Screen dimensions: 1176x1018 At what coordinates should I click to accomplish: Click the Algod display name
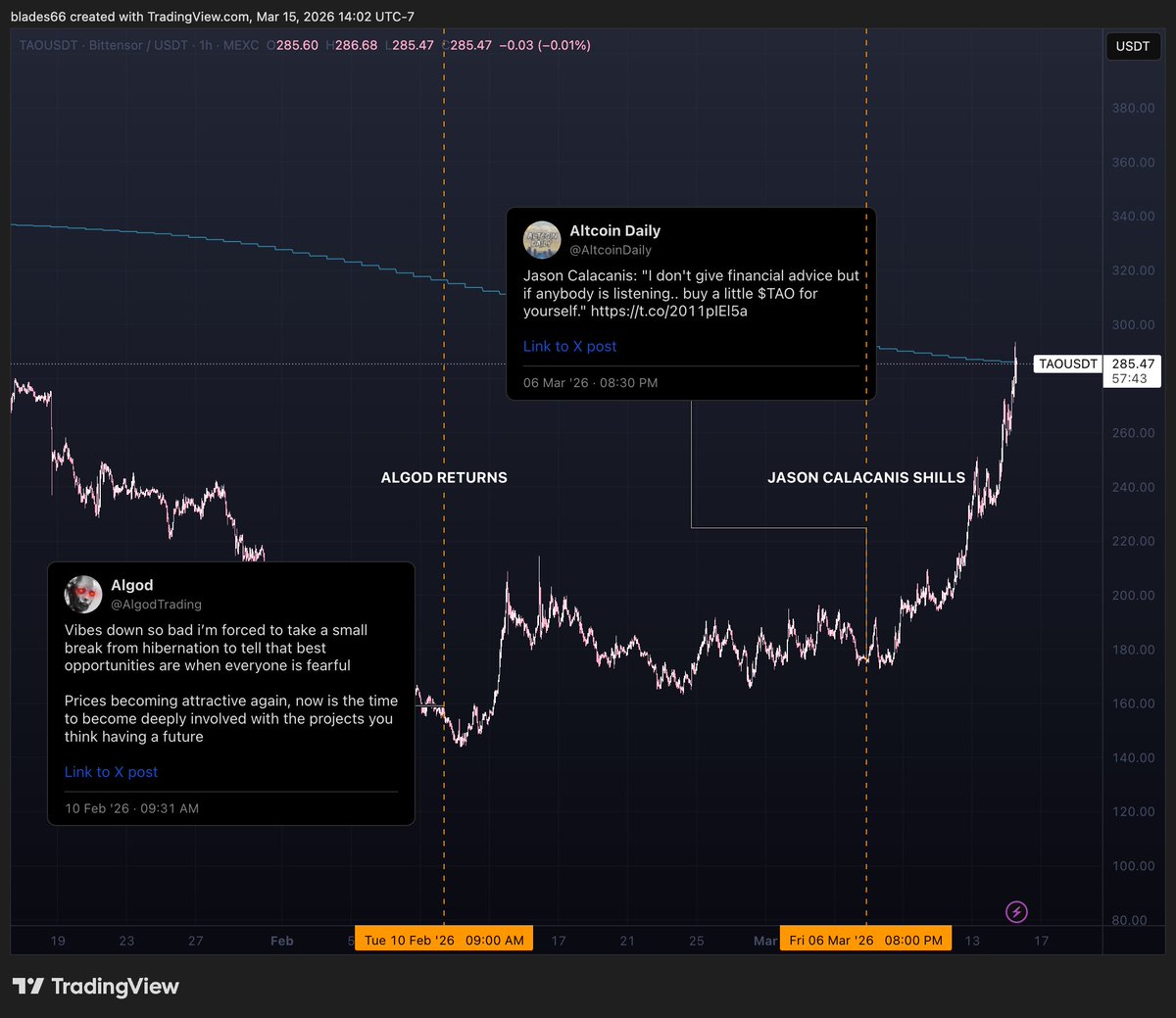point(132,585)
